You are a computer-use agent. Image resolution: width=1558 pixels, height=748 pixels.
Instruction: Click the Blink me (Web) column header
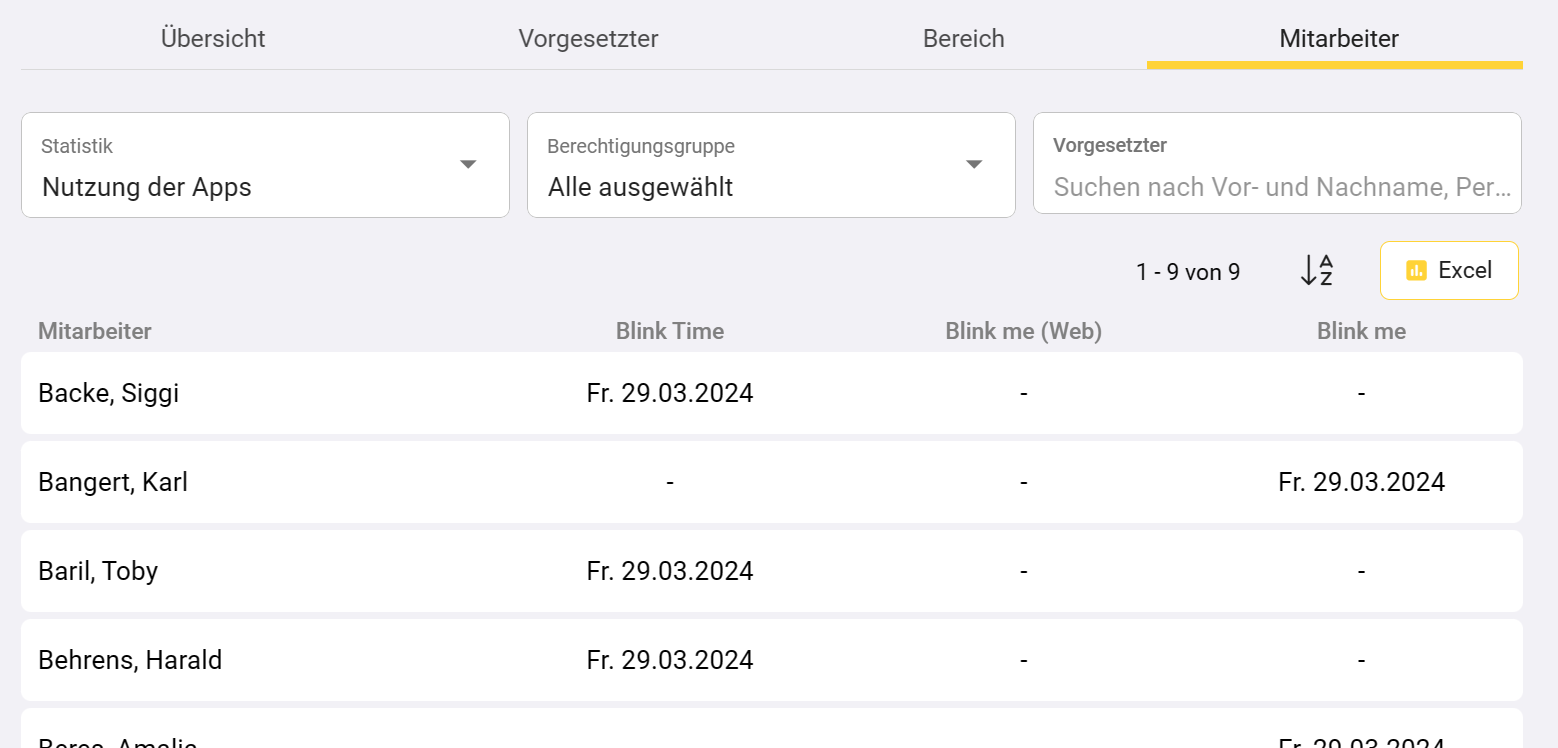(x=1023, y=331)
